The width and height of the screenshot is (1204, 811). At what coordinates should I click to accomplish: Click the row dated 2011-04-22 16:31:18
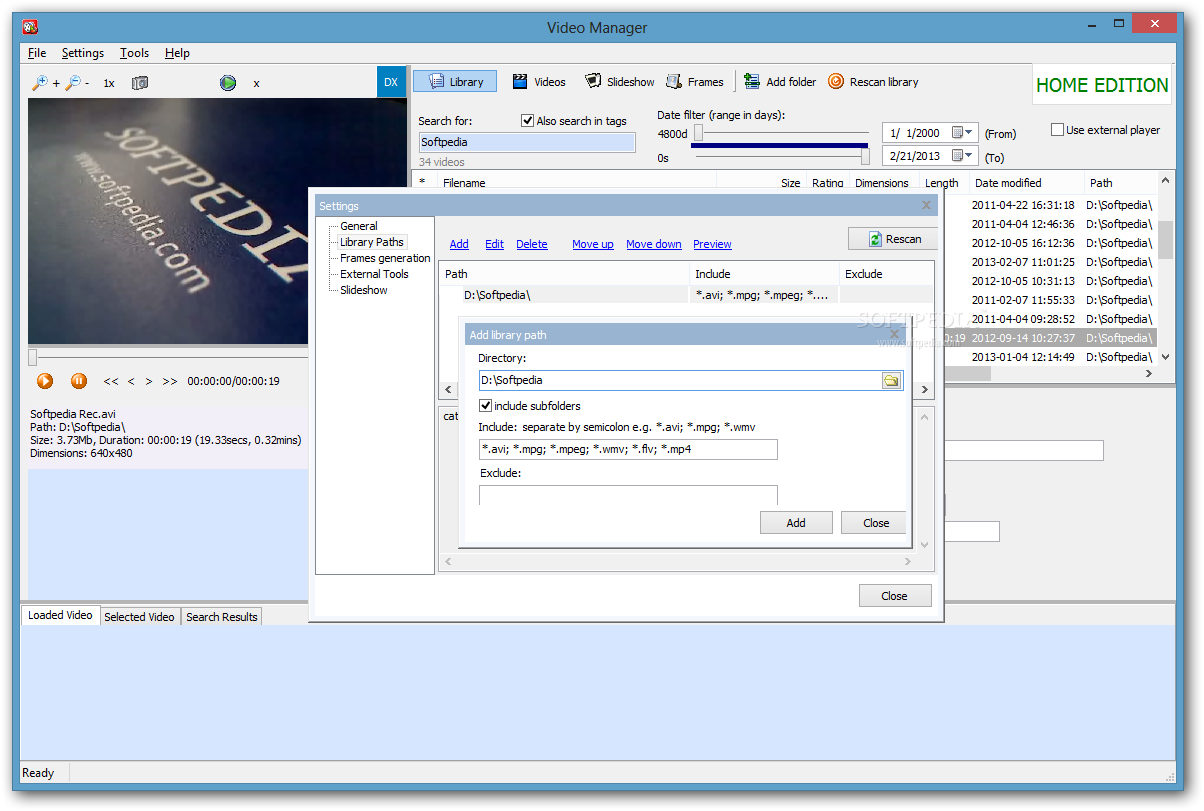click(x=1050, y=205)
